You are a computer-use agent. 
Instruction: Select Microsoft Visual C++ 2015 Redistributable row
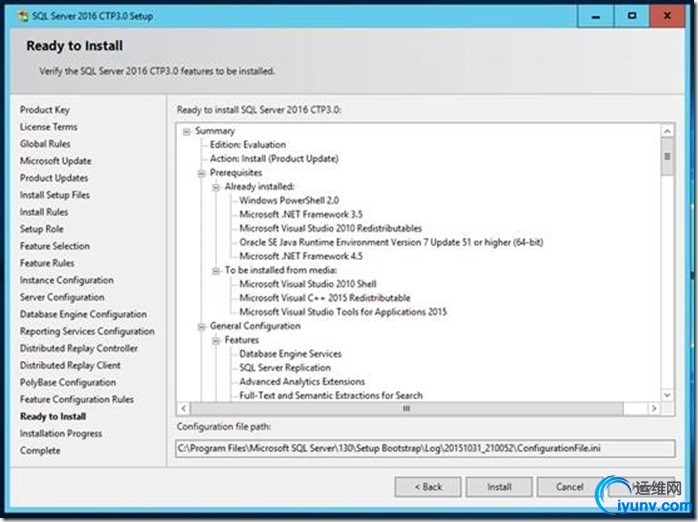pyautogui.click(x=325, y=298)
